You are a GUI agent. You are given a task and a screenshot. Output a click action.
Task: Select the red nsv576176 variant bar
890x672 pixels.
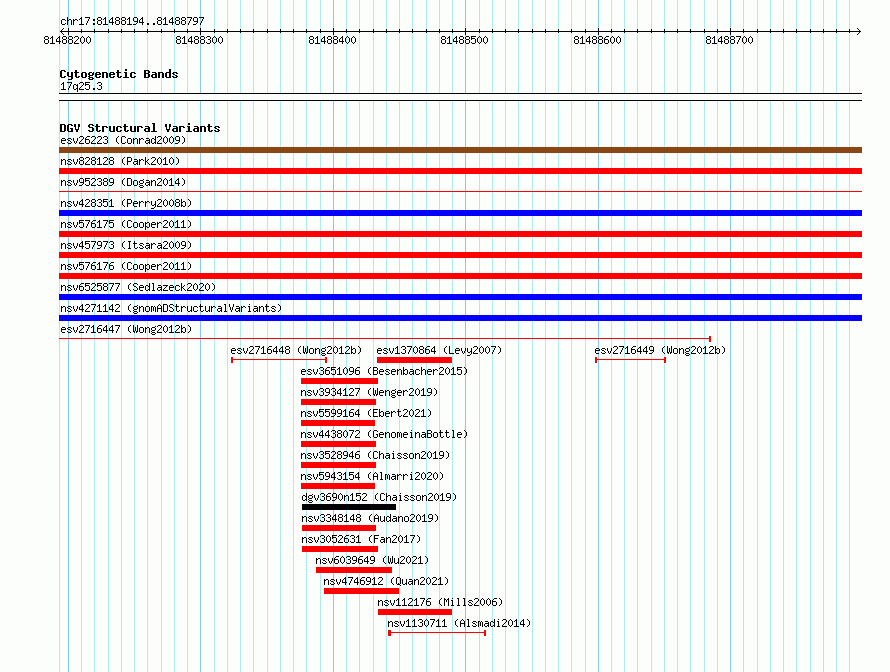coord(460,276)
